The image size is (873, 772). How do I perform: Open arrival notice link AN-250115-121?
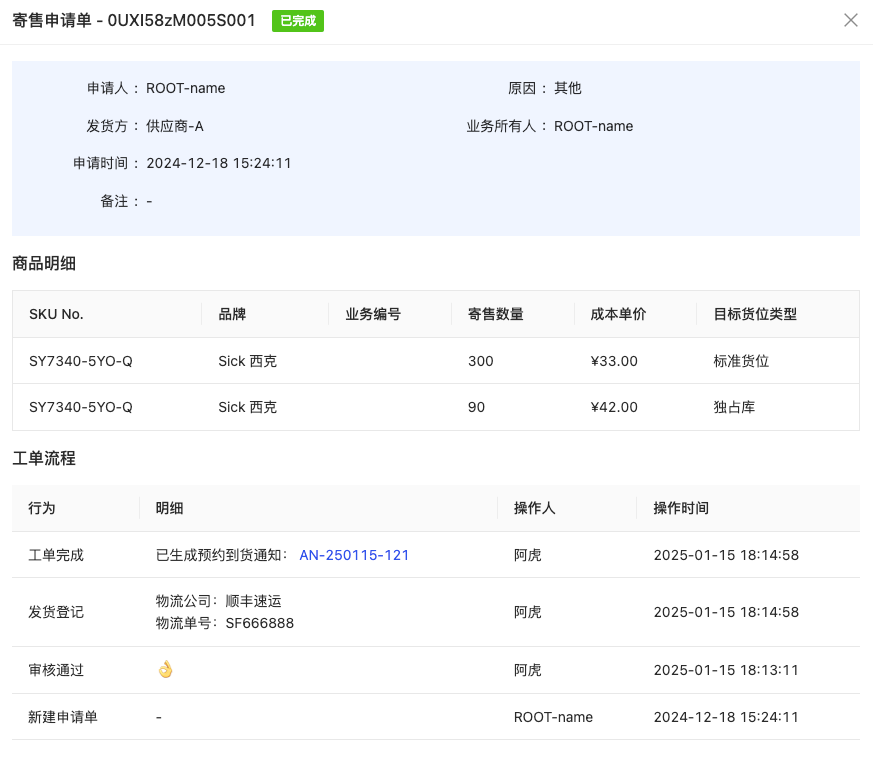354,555
